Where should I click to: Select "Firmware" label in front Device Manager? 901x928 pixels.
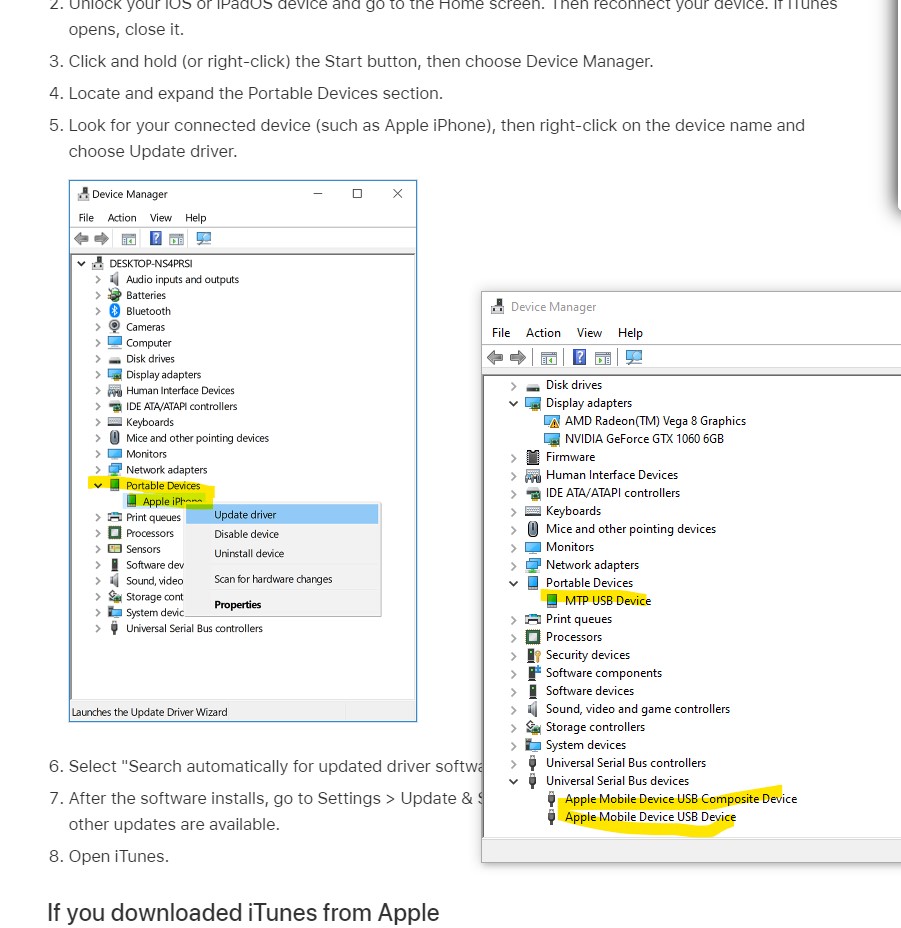tap(570, 457)
